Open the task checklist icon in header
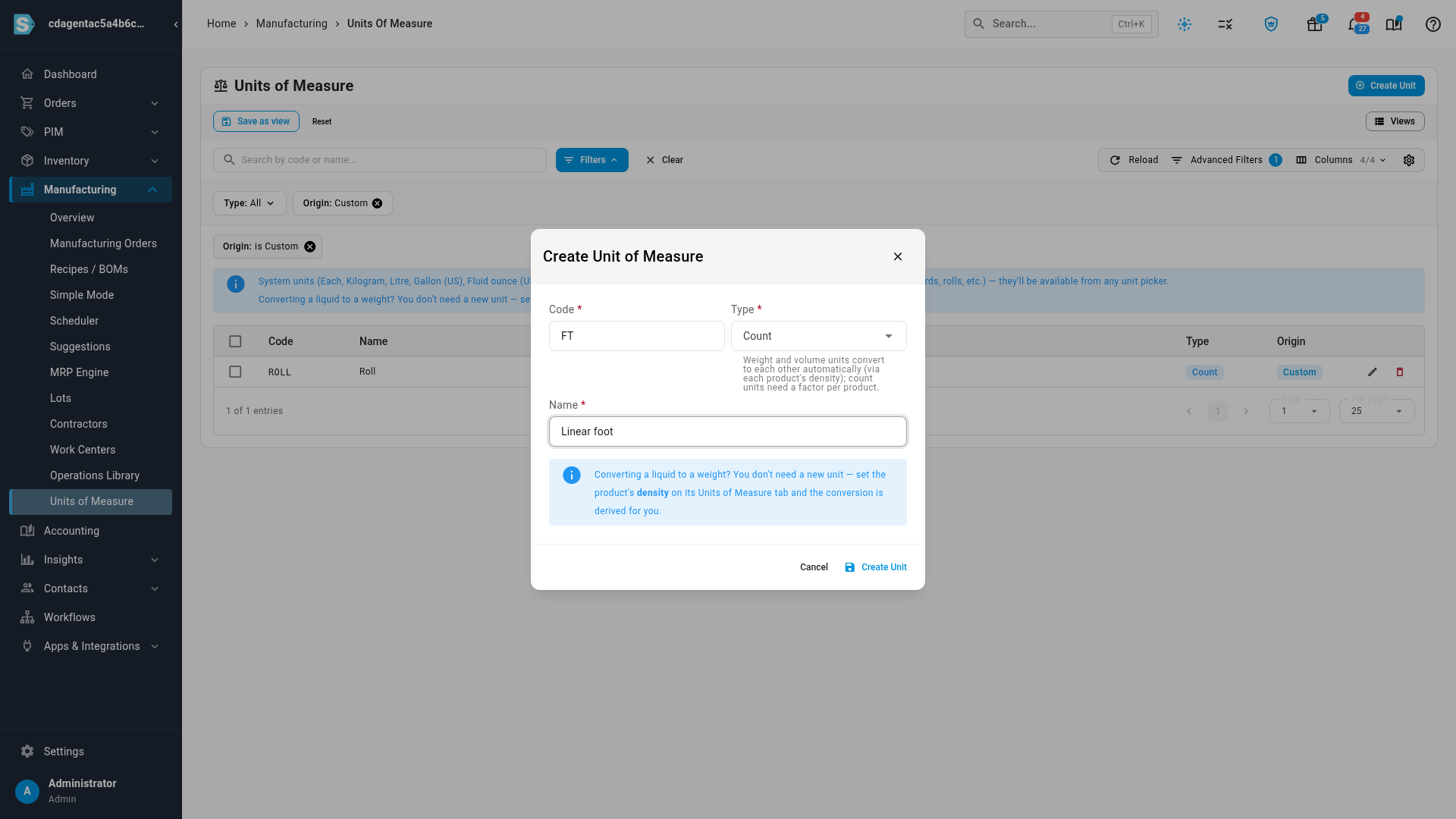The height and width of the screenshot is (819, 1456). tap(1225, 24)
